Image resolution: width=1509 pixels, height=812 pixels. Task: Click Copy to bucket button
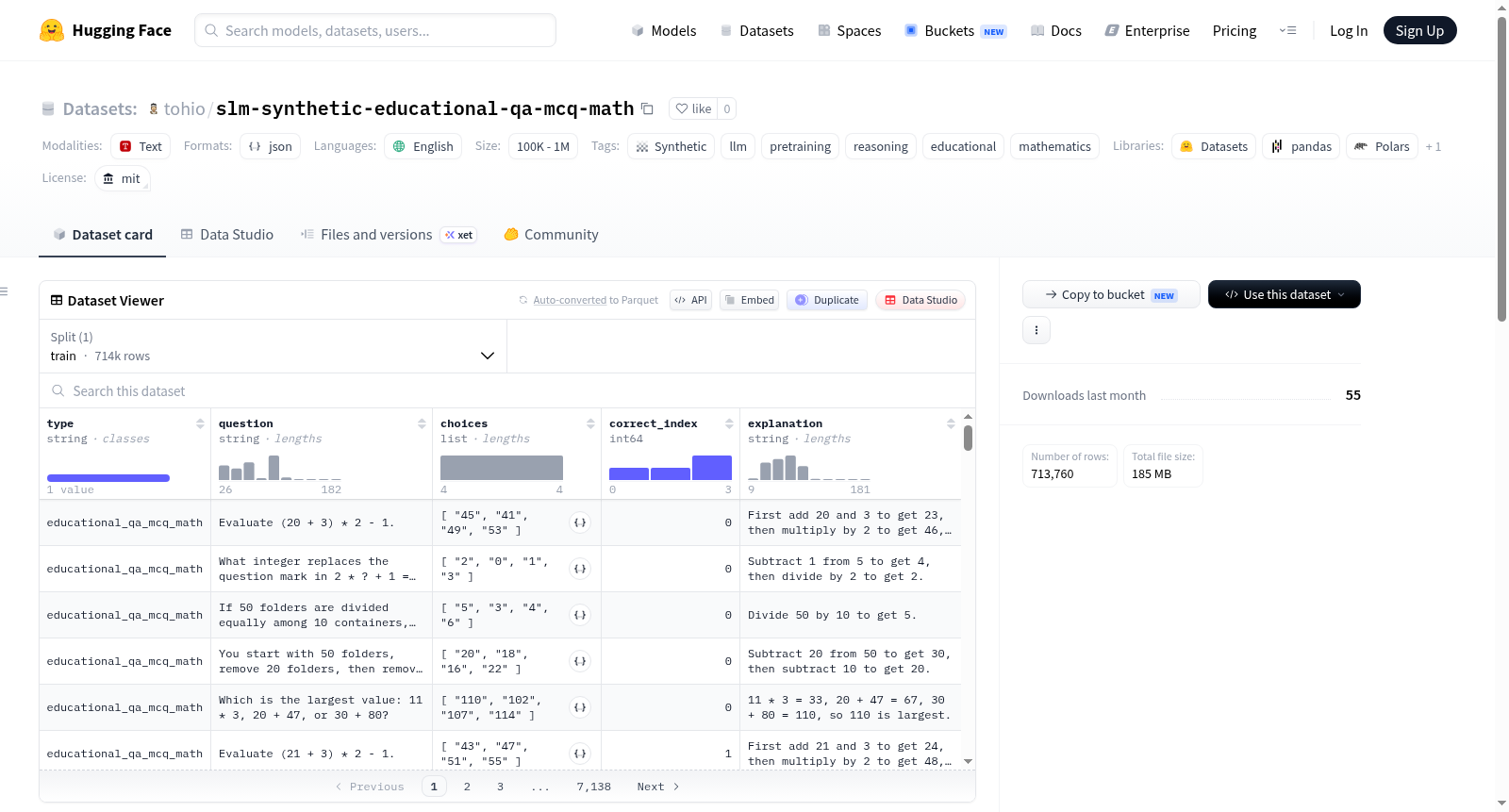tap(1111, 294)
